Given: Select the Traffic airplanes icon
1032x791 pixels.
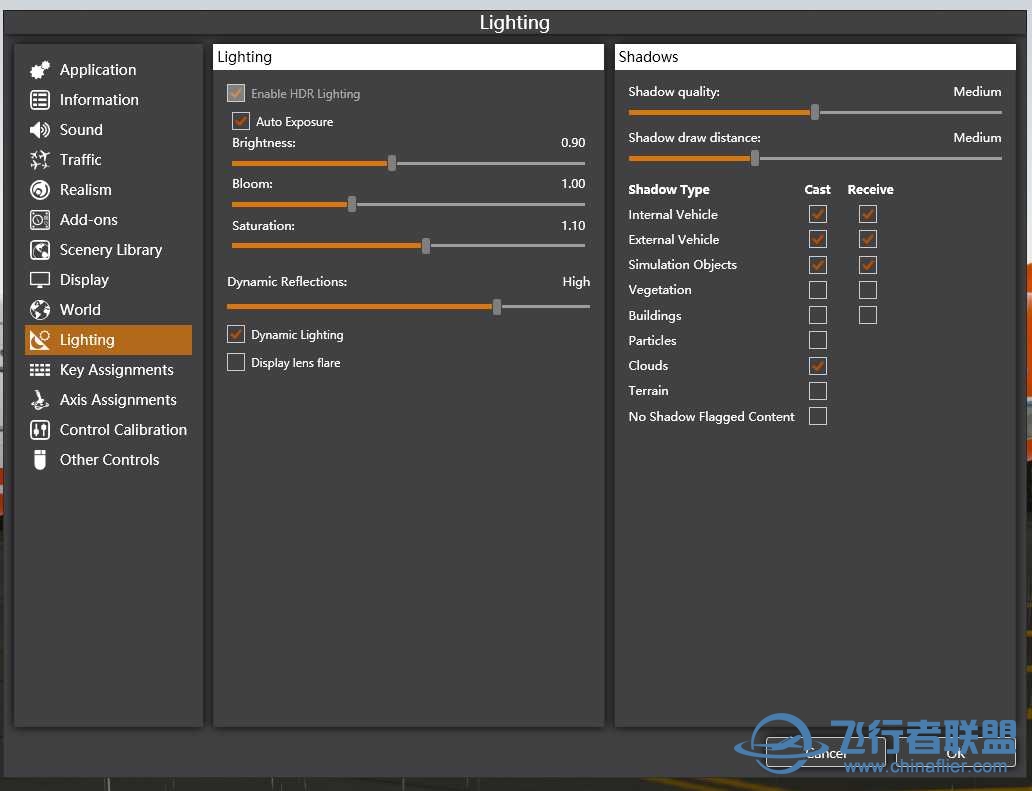Looking at the screenshot, I should (x=40, y=160).
